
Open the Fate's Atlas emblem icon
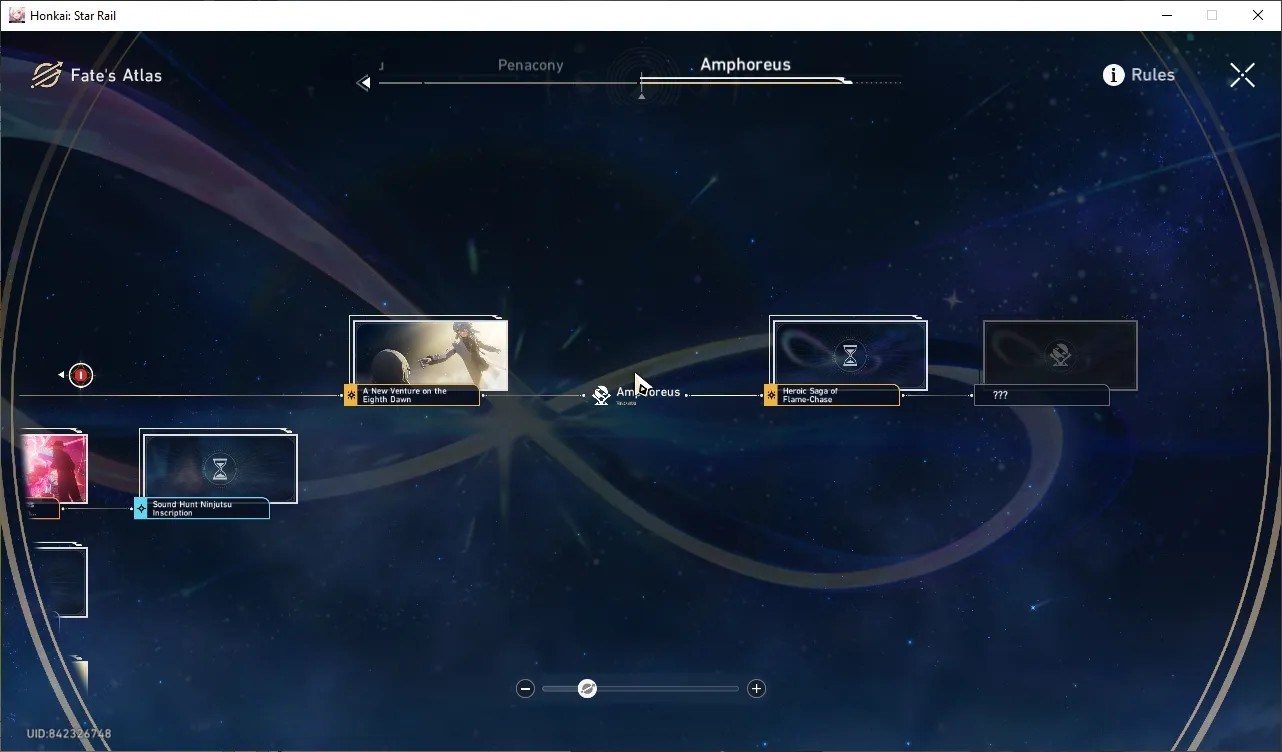coord(46,75)
